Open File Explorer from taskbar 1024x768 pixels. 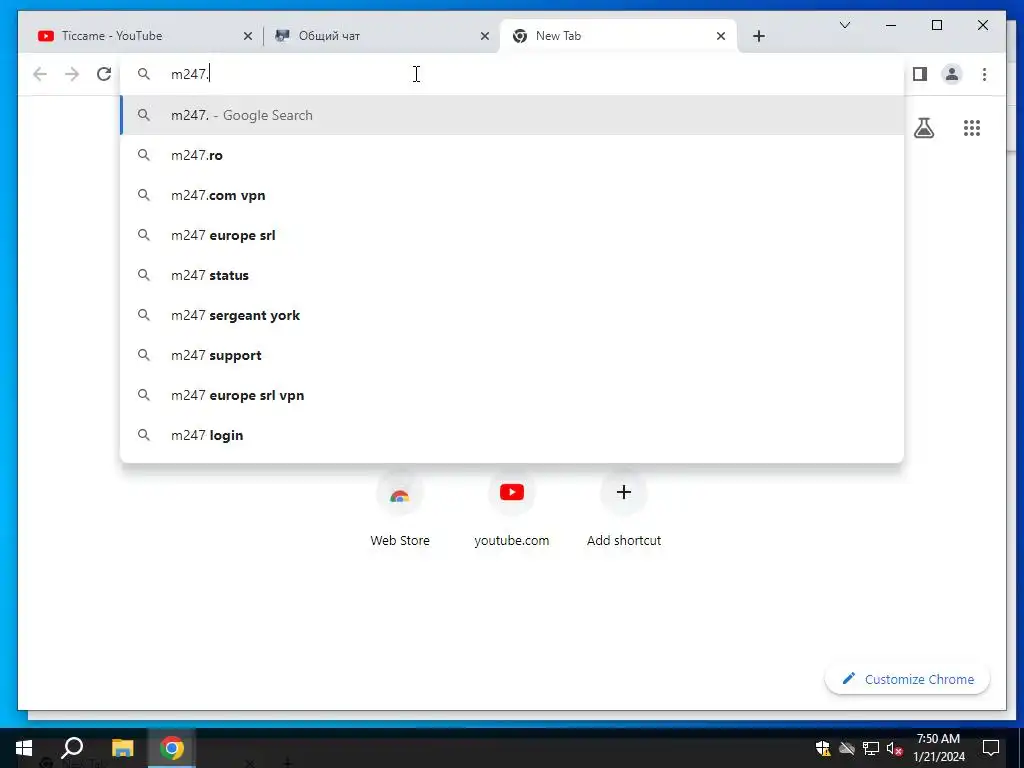122,748
